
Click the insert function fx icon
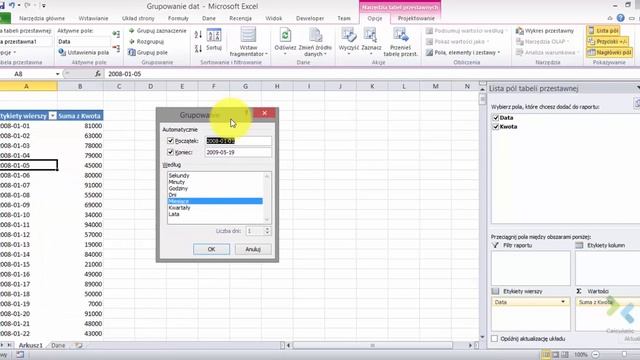[x=98, y=74]
